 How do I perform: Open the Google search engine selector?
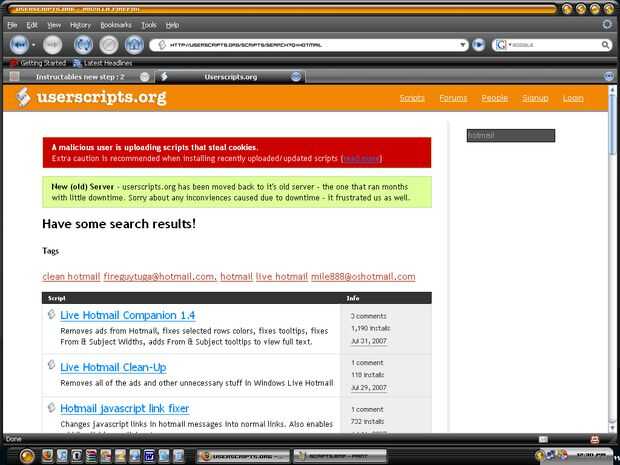503,45
